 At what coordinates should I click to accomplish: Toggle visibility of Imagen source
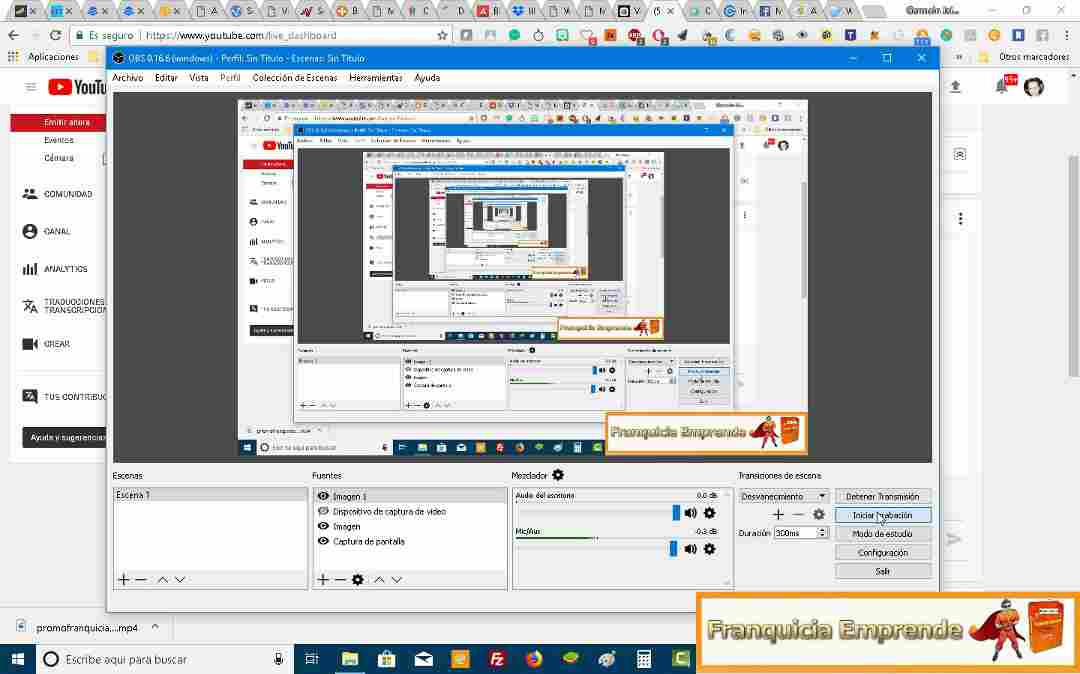point(323,526)
